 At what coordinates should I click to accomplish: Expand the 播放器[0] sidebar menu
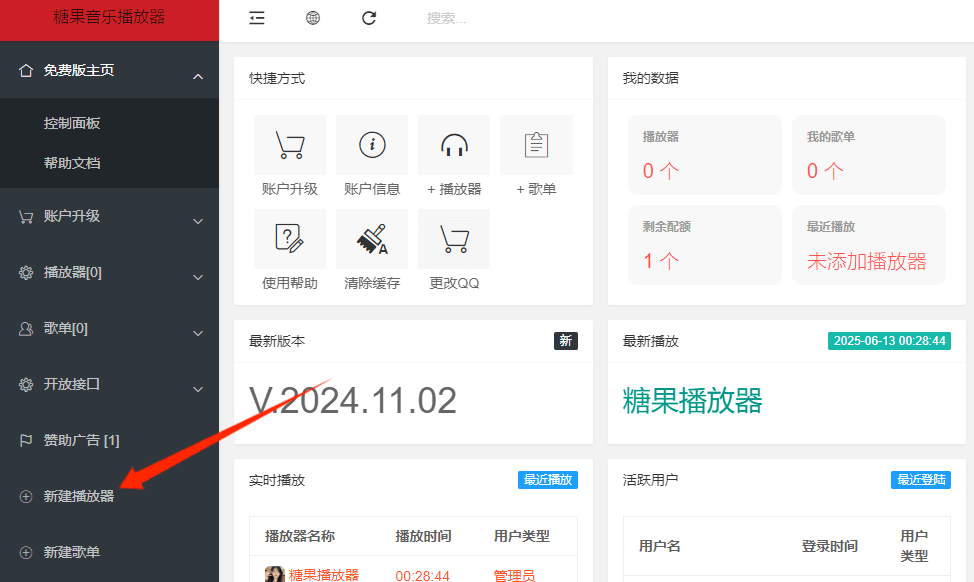[109, 272]
